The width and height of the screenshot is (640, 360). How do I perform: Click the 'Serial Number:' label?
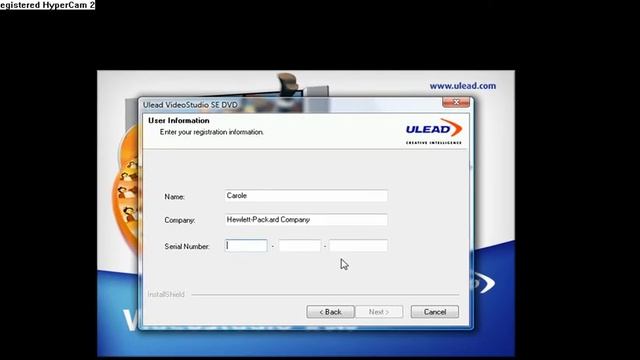187,247
